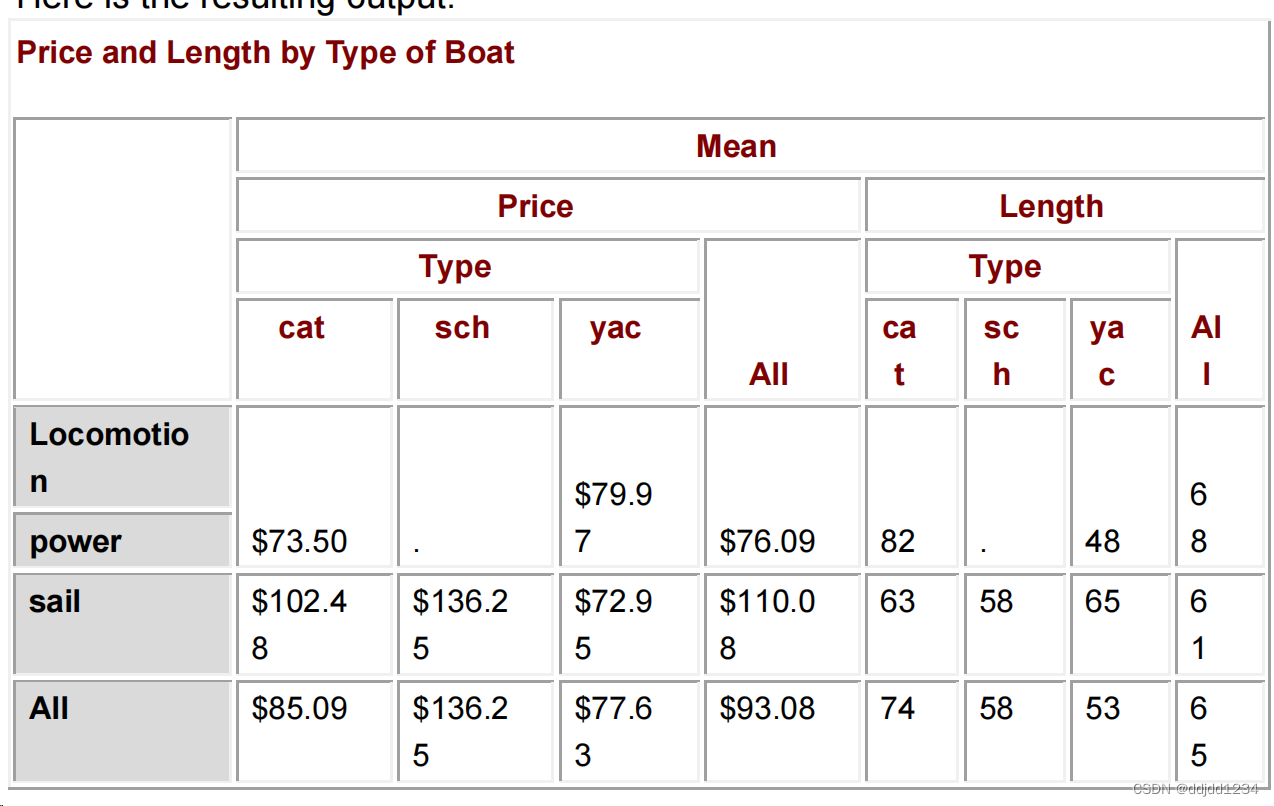Click the table title 'Price and Length by Type of Boat'
1274x806 pixels.
(266, 52)
